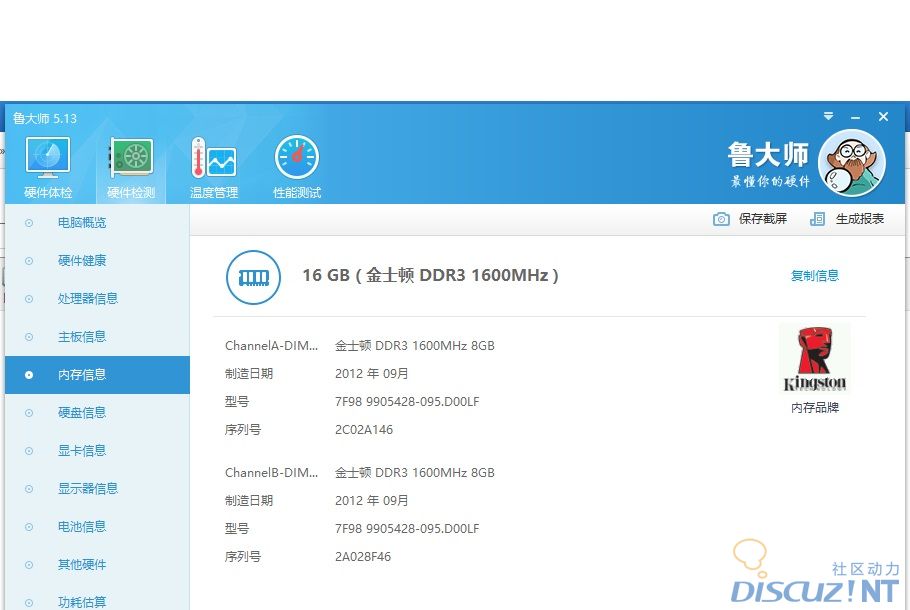The image size is (910, 610).
Task: Click the bullet icon beside 其他硬件
Action: (28, 565)
